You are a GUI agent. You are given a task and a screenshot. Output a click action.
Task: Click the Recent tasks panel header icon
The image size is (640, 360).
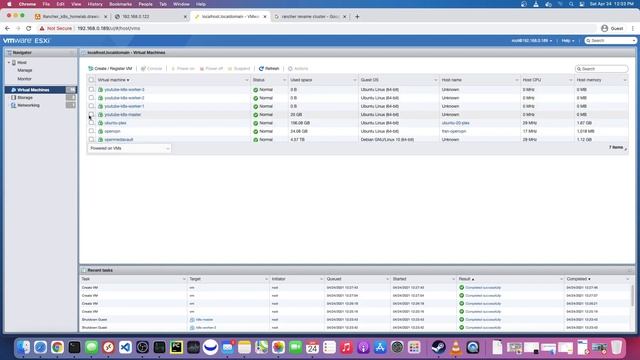click(84, 270)
